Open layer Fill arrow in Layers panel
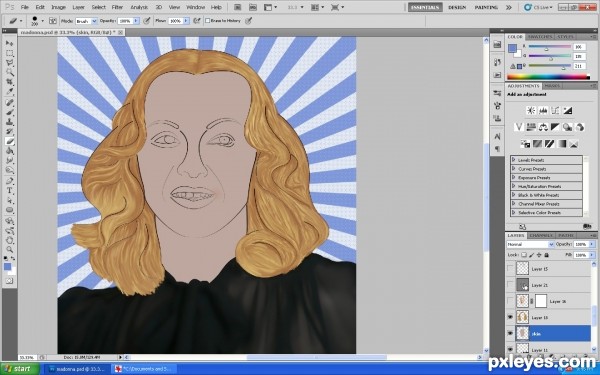Viewport: 600px width, 375px height. (x=592, y=255)
